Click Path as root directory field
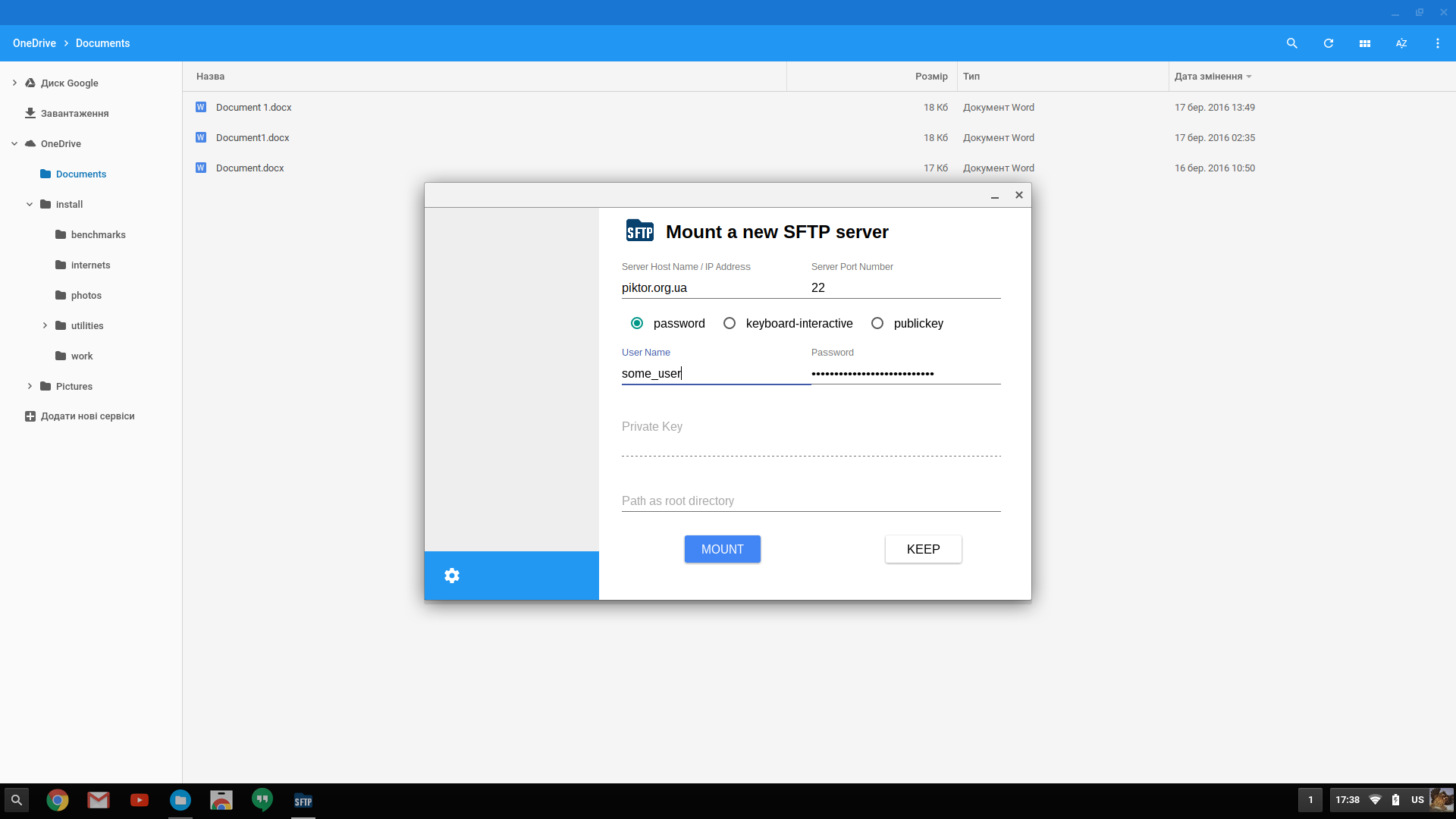 tap(811, 500)
